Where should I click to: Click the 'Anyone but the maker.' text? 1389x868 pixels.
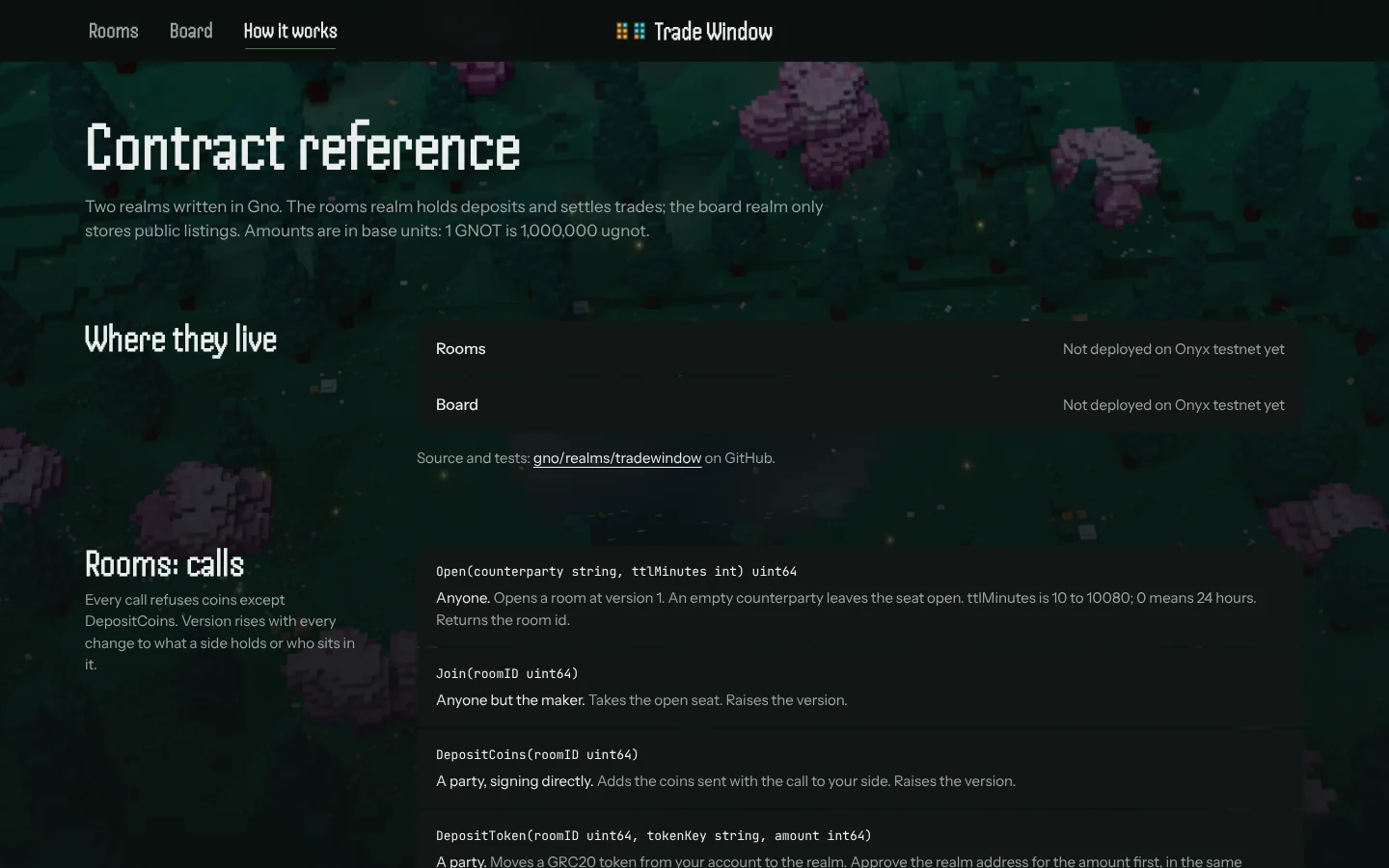[x=510, y=700]
